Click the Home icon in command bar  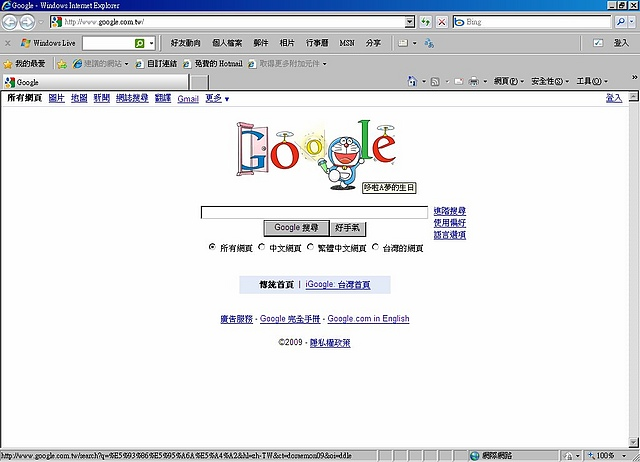pyautogui.click(x=412, y=81)
